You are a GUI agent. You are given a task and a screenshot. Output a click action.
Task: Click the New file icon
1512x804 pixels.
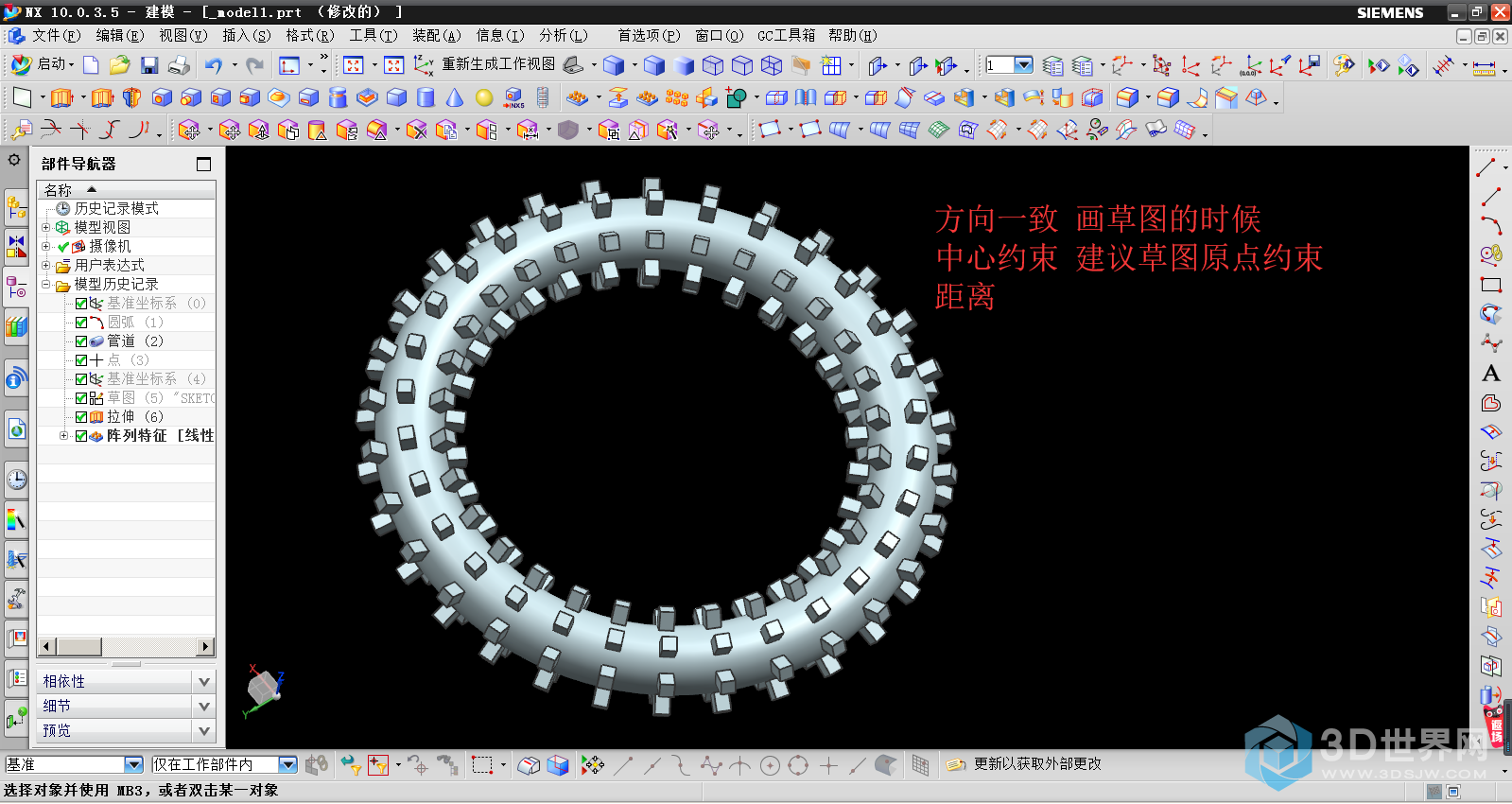91,65
